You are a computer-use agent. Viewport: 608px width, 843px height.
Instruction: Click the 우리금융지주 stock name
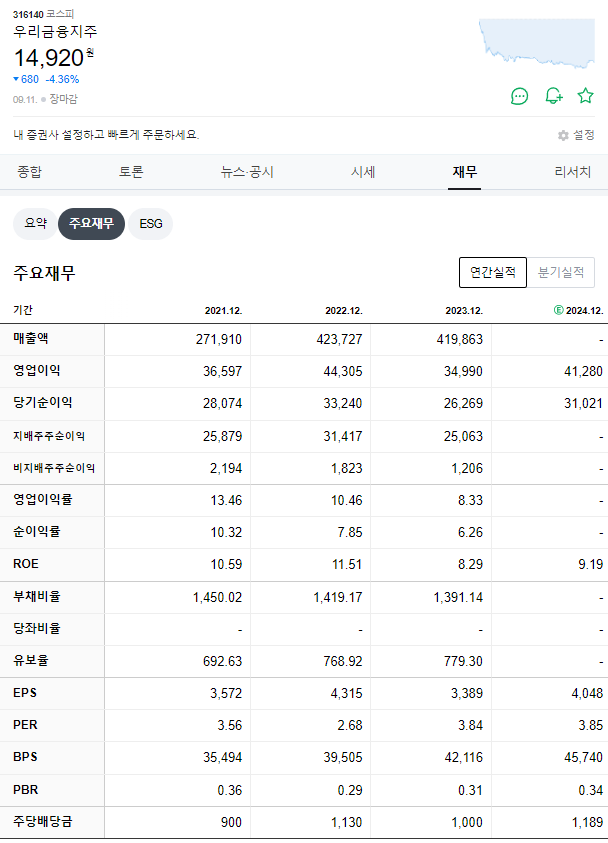click(55, 31)
